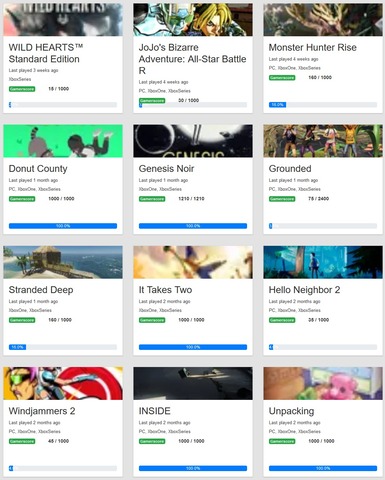Click the '45 / 1000' score on Windjammers 2

(x=59, y=441)
